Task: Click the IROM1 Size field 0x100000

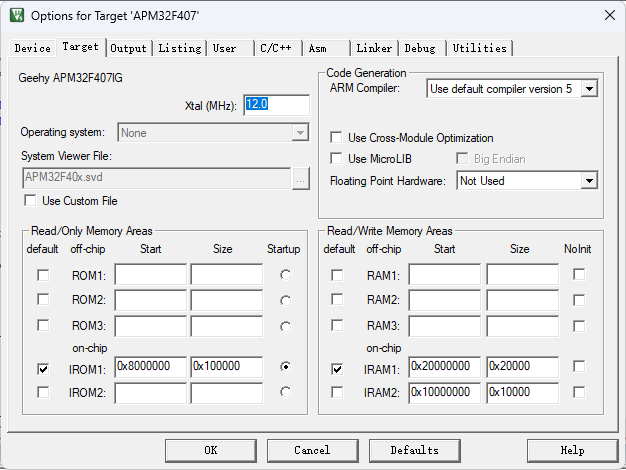Action: 227,367
